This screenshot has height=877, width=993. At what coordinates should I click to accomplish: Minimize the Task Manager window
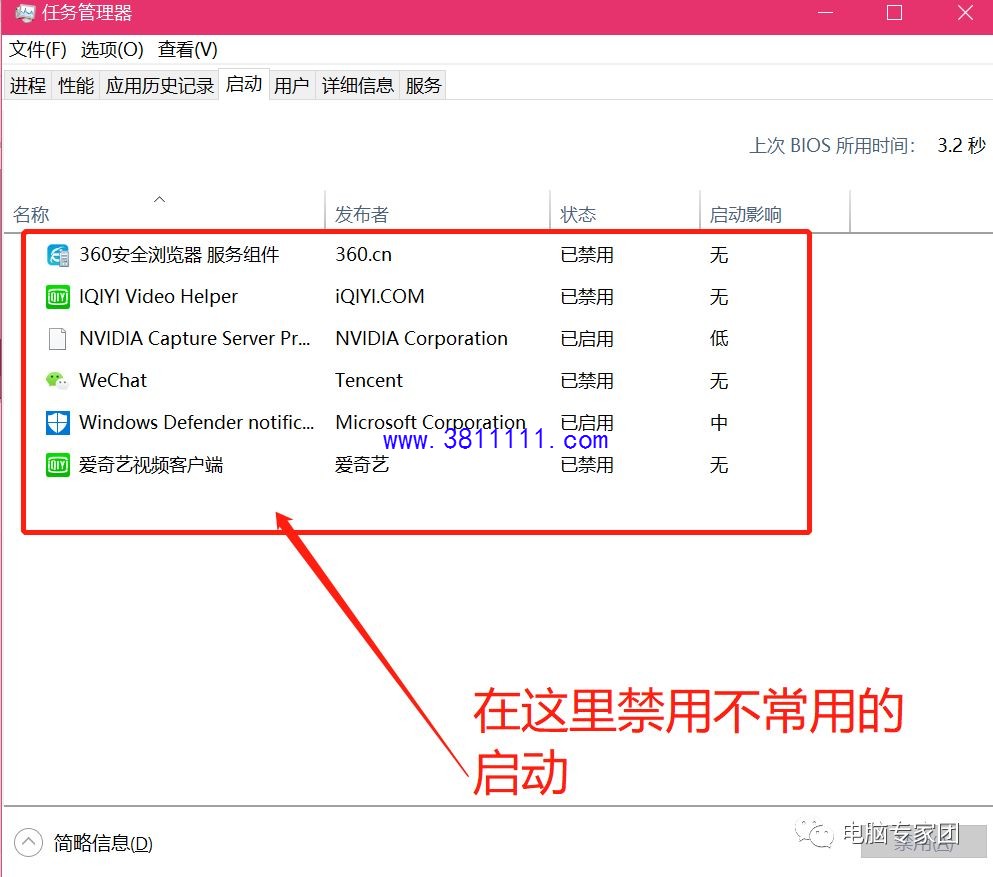tap(825, 13)
